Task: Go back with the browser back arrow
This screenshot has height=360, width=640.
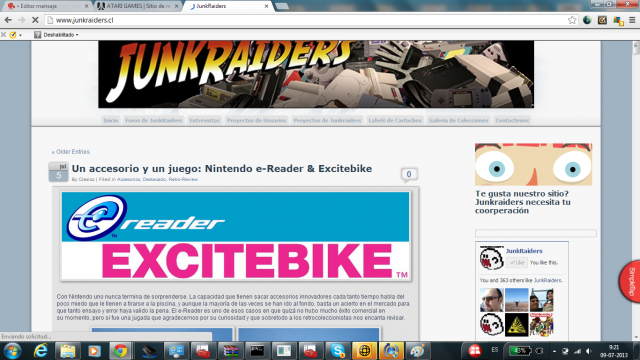Action: click(x=8, y=20)
